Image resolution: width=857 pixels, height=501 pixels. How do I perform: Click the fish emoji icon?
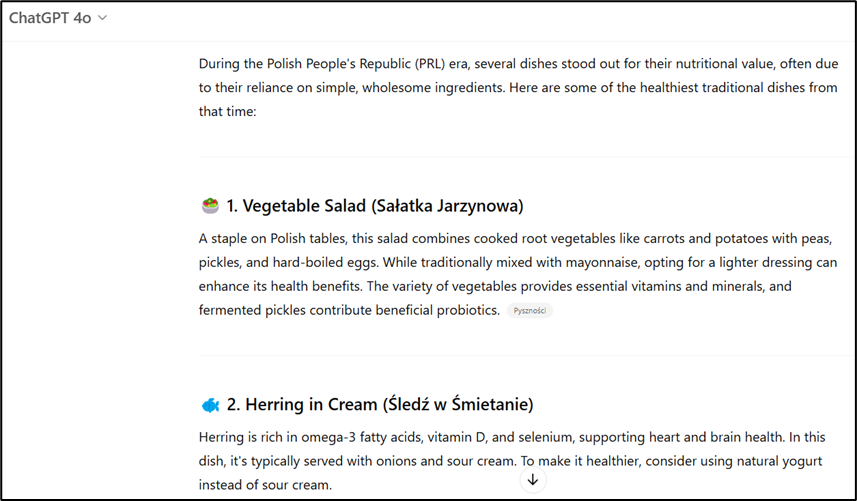(x=210, y=405)
